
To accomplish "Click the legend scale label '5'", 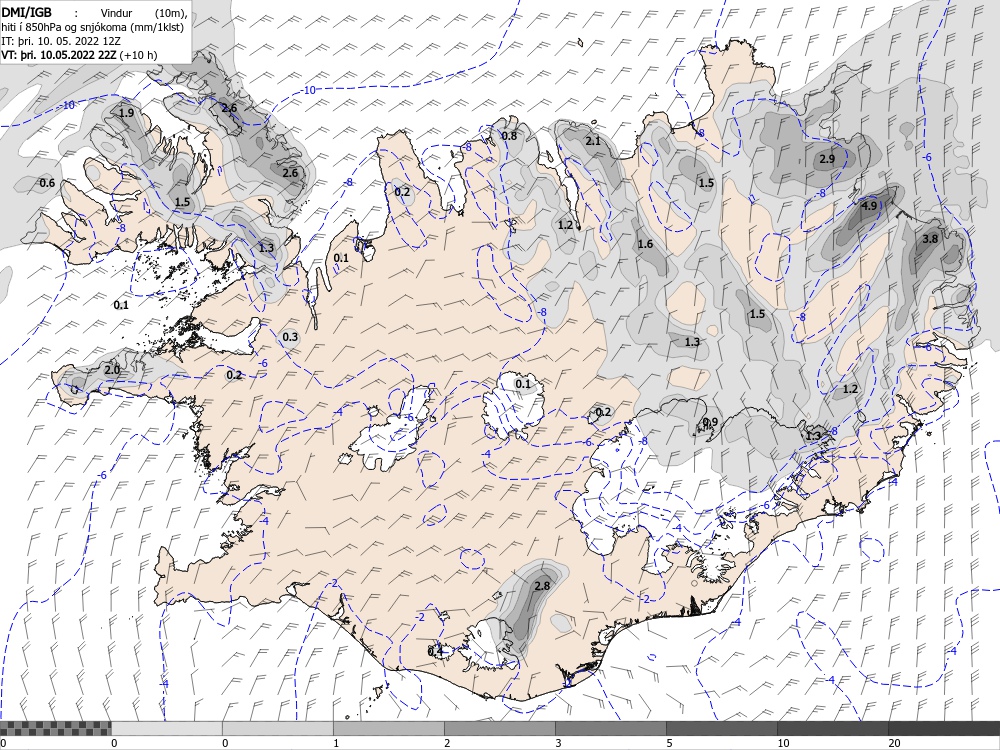I will 668,743.
